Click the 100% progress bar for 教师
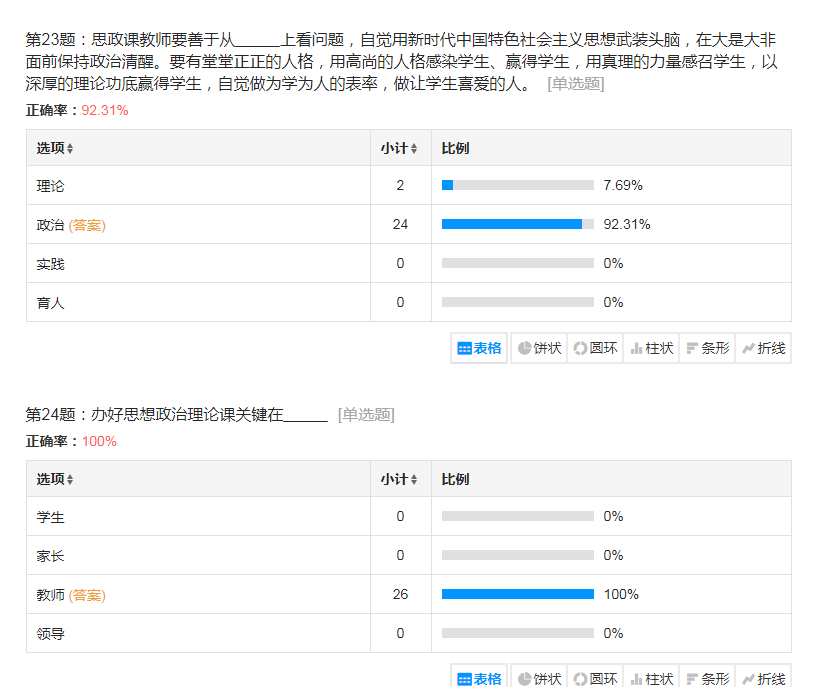This screenshot has width=829, height=687. click(517, 594)
